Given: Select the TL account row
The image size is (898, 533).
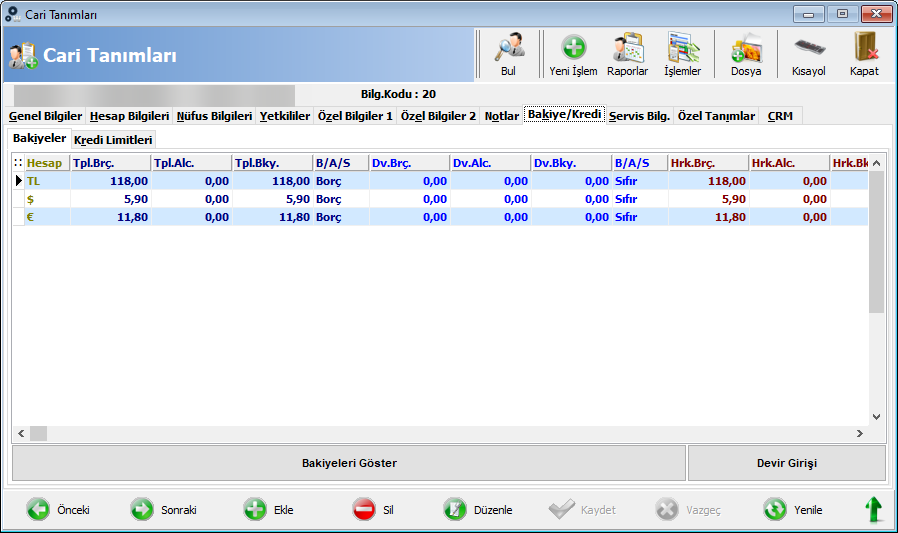Looking at the screenshot, I should pos(440,181).
